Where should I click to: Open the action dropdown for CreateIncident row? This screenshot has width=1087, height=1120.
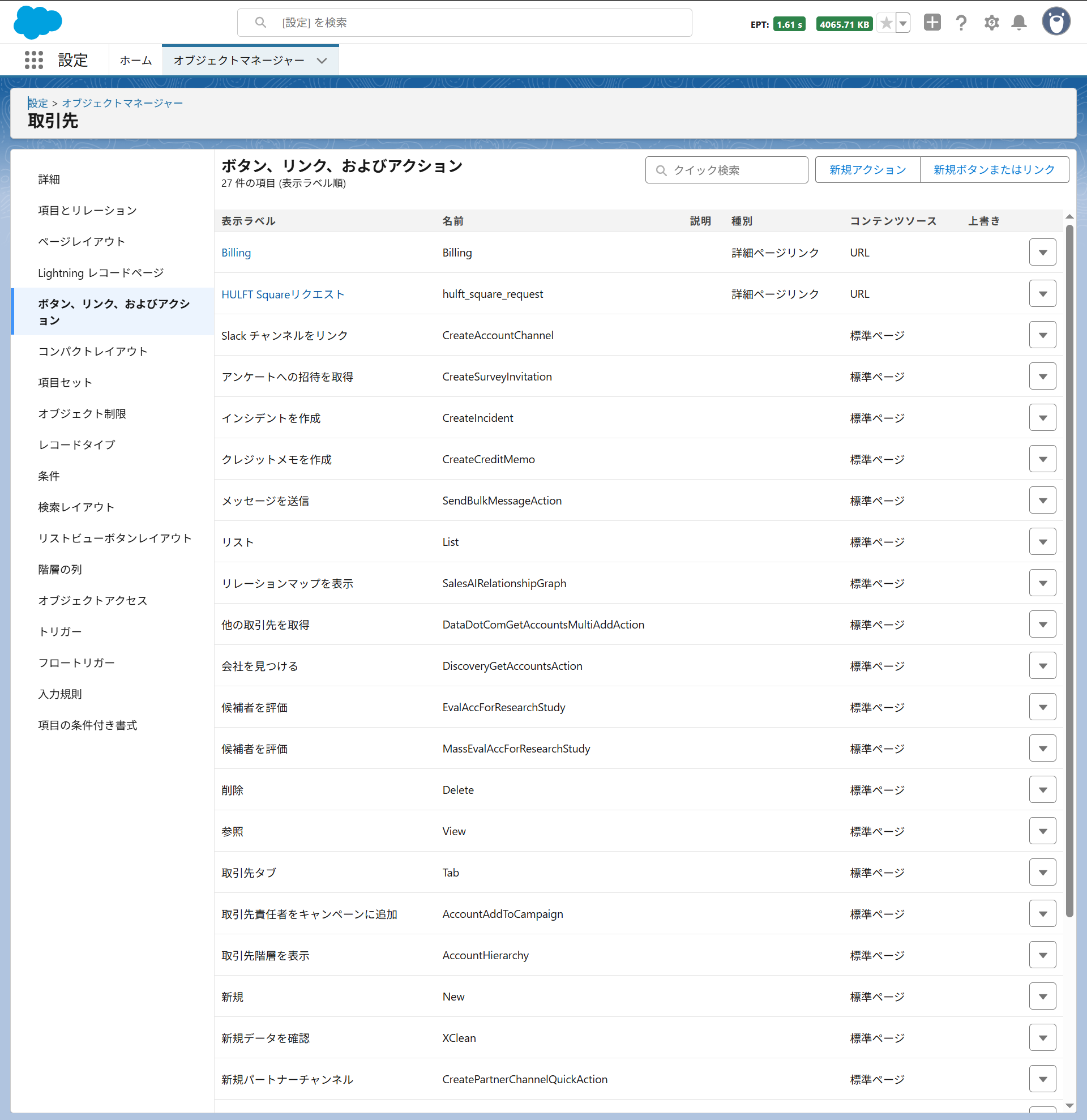pos(1042,418)
